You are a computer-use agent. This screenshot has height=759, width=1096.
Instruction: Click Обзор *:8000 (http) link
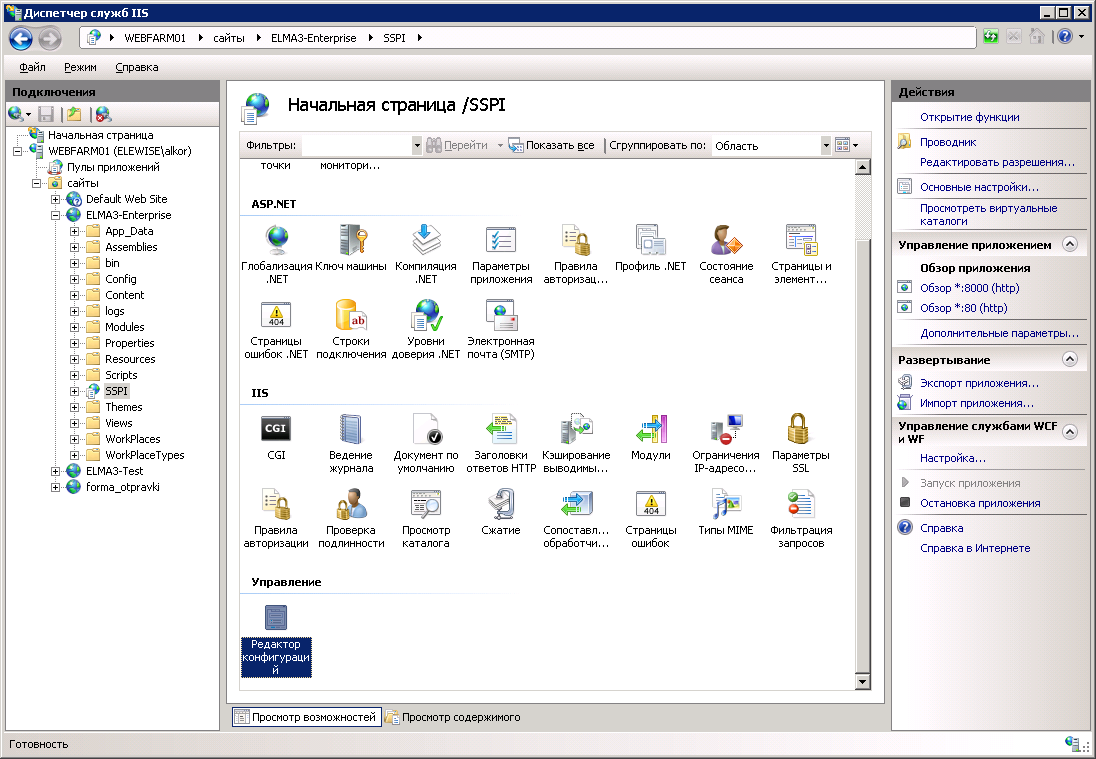point(963,288)
